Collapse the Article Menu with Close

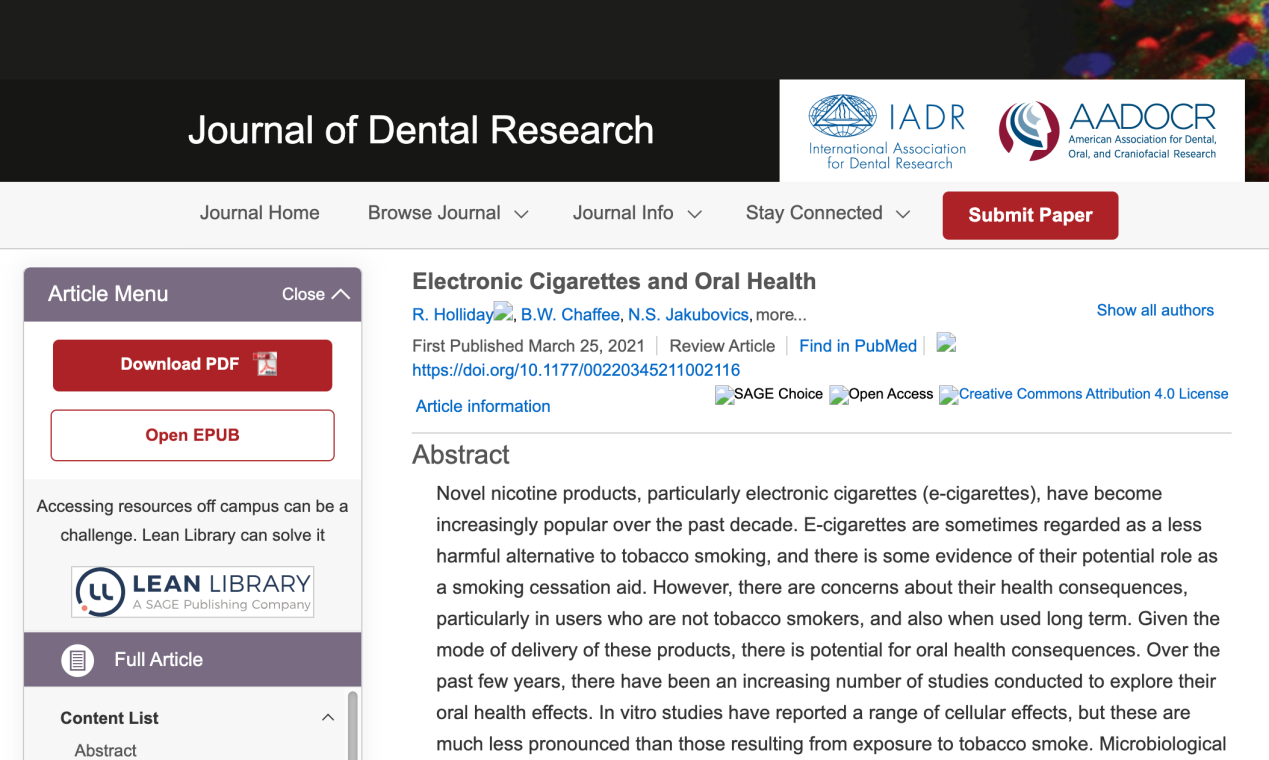click(315, 294)
